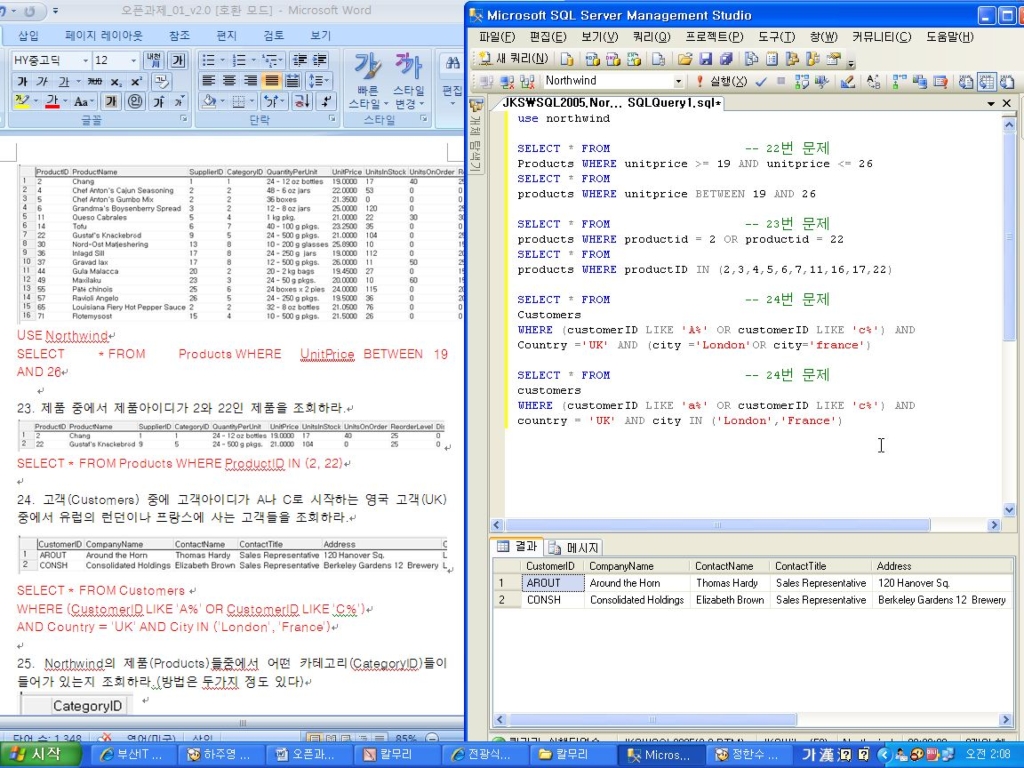The height and width of the screenshot is (768, 1024).
Task: Open the File (파일) menu in SSMS
Action: [497, 37]
